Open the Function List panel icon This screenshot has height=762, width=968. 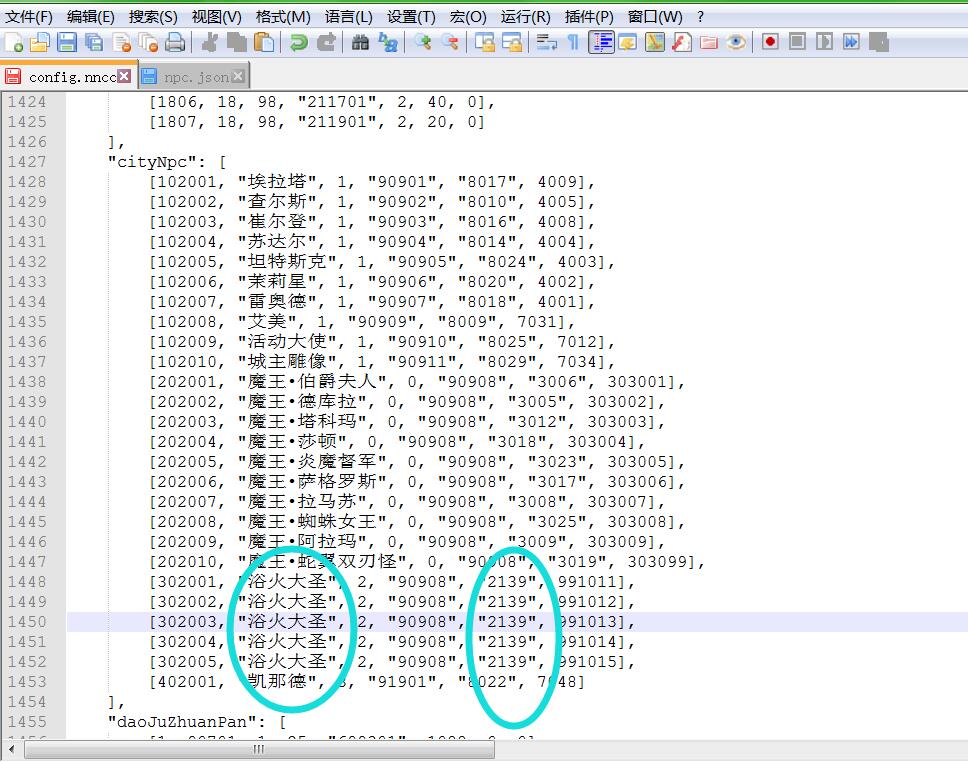pyautogui.click(x=682, y=42)
